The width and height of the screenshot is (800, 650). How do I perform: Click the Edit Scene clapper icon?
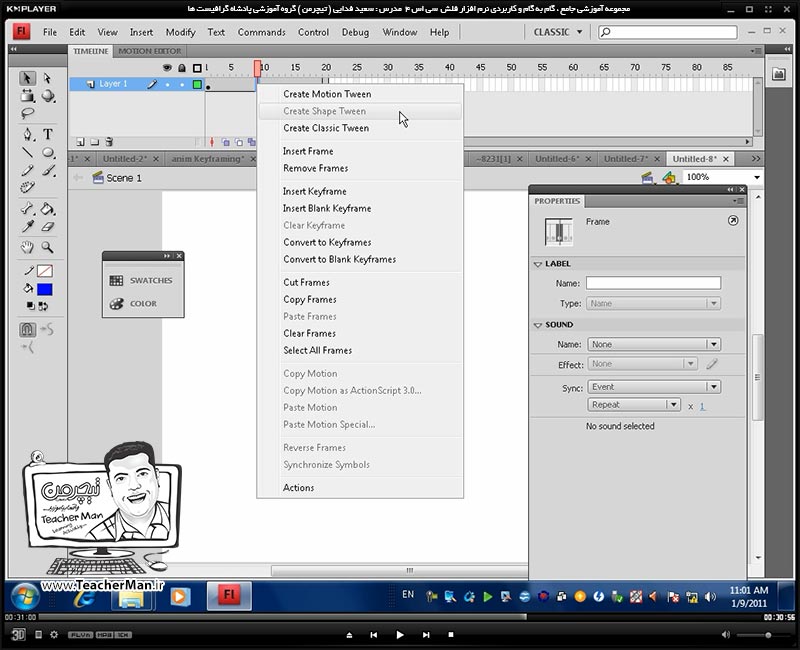click(x=647, y=177)
